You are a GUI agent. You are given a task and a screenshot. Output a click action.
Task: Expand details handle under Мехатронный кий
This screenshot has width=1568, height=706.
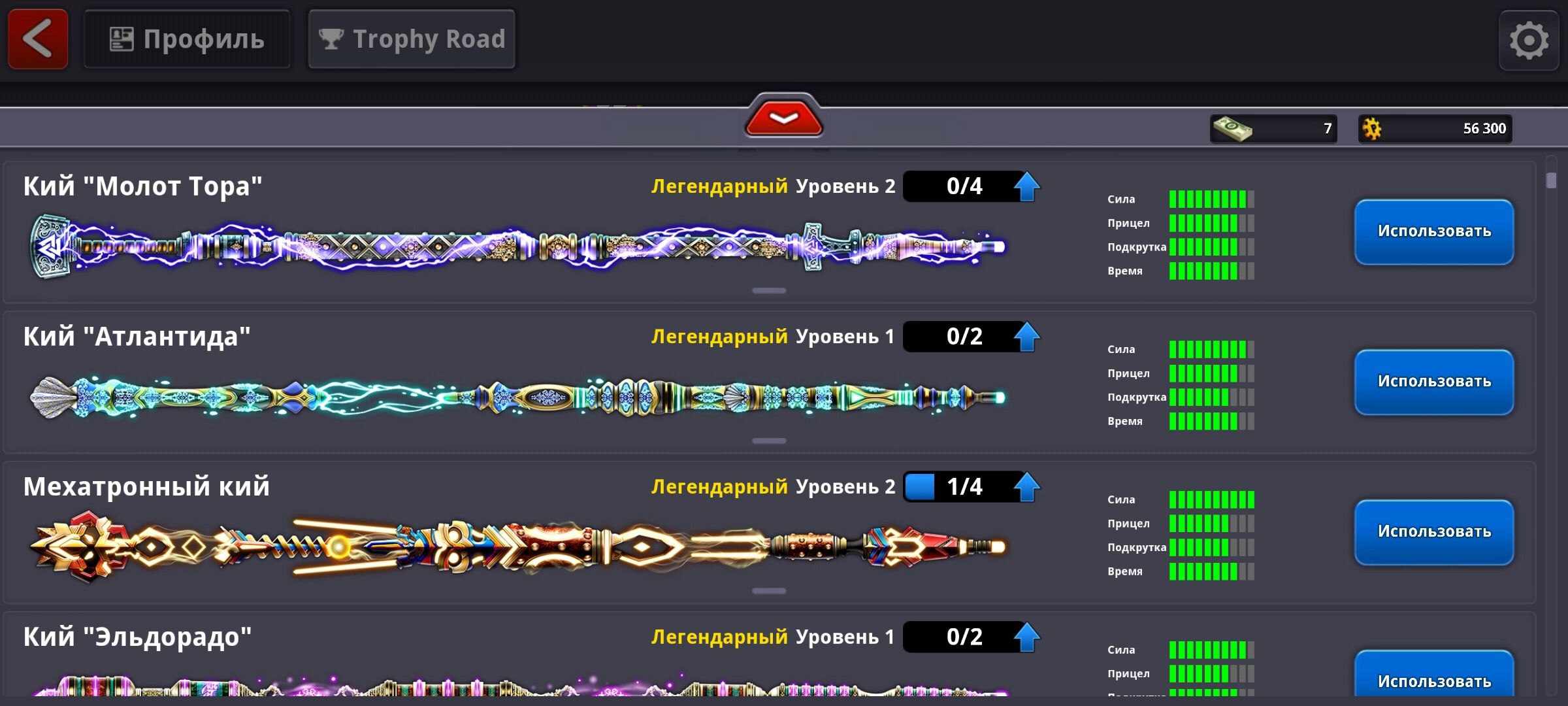coord(768,591)
